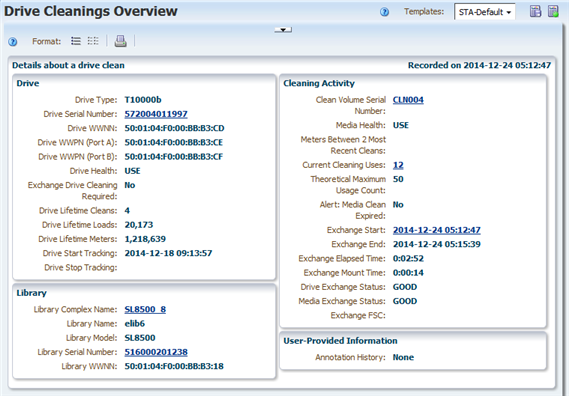This screenshot has width=569, height=396.
Task: Open the STA-Default templates dropdown
Action: pyautogui.click(x=484, y=12)
